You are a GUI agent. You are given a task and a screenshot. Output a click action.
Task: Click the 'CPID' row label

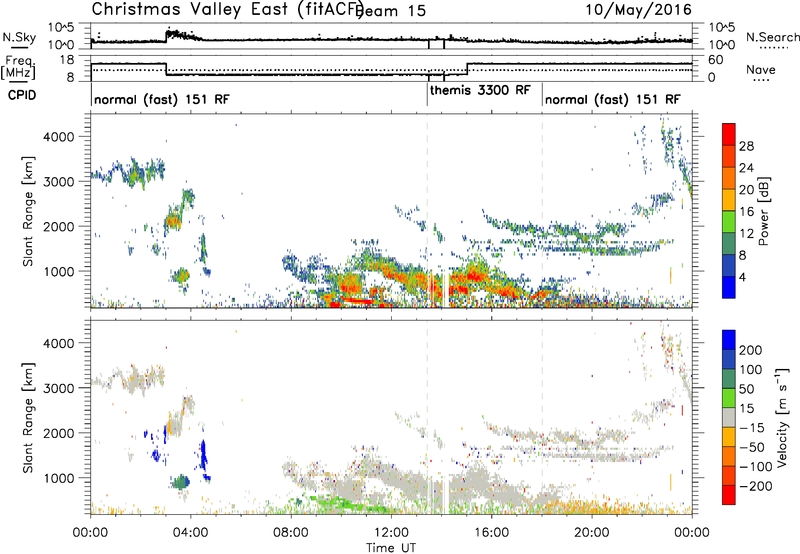[22, 95]
